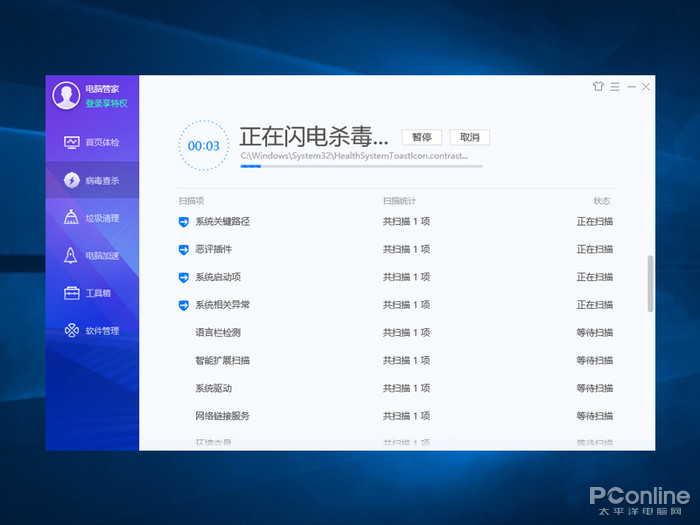Close the 电脑管家 window
Screen dimensions: 700x525
tap(646, 87)
